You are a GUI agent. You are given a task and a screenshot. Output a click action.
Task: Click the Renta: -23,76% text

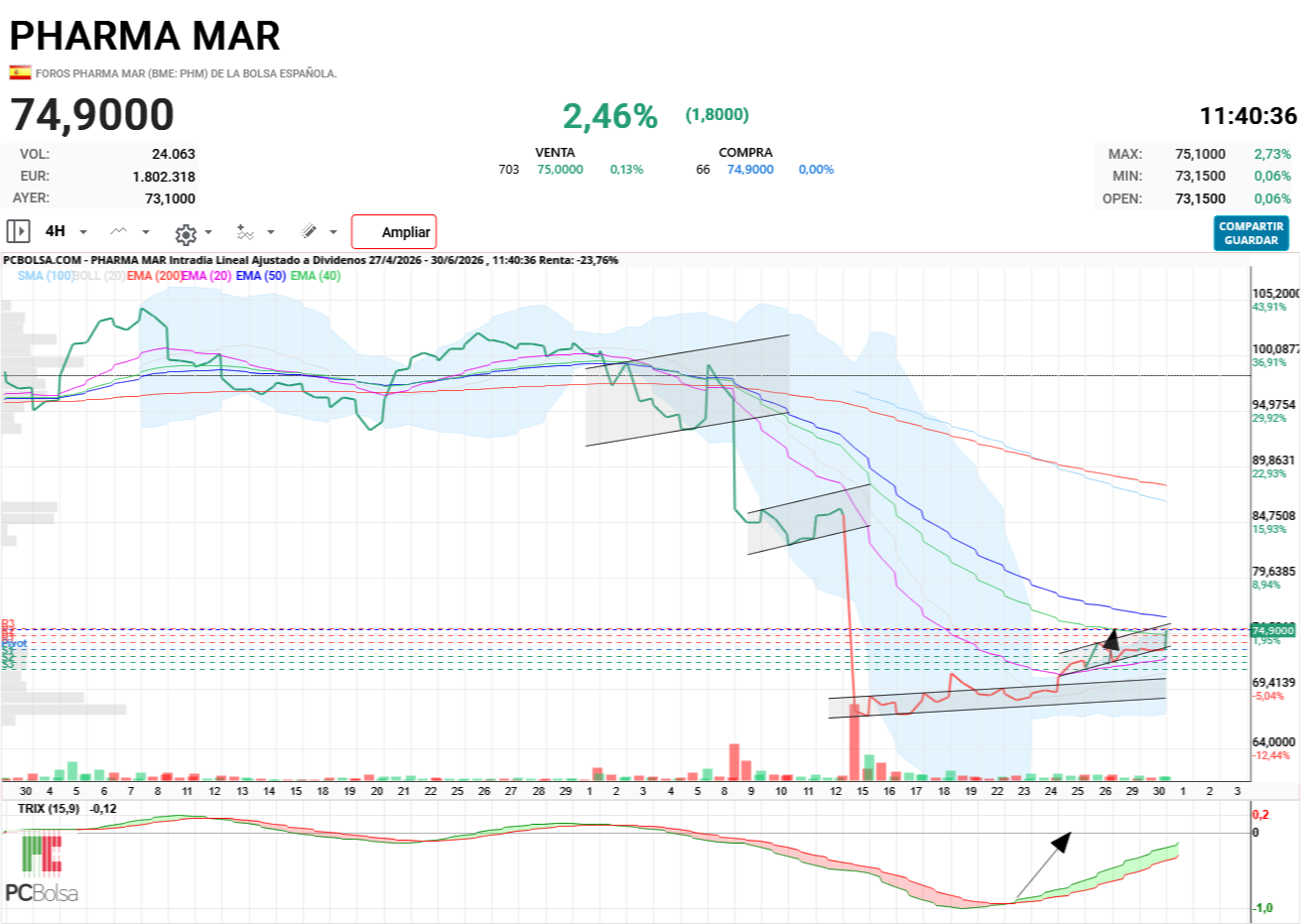579,260
